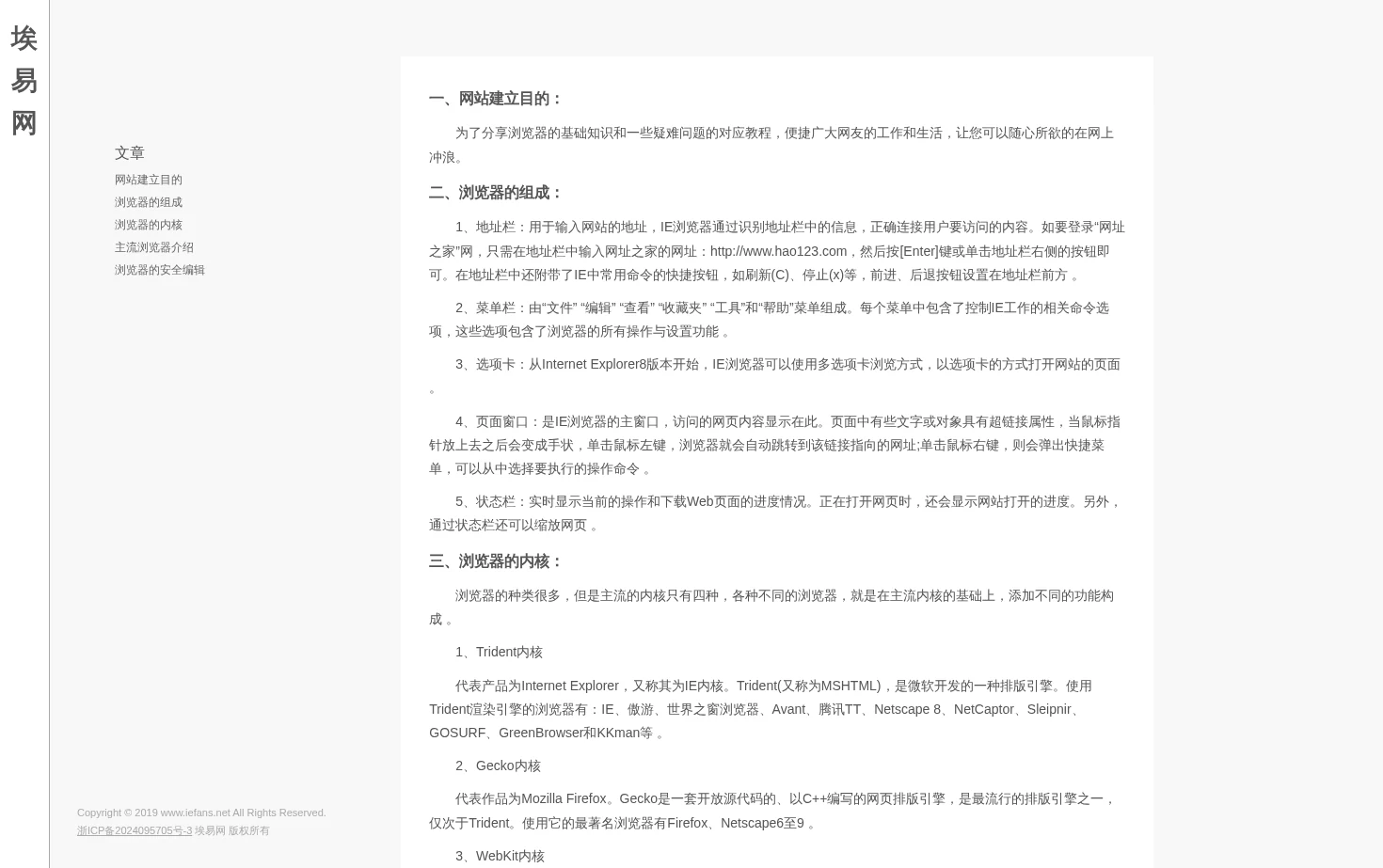Click the 文章 sidebar heading
This screenshot has width=1383, height=868.
pyautogui.click(x=130, y=152)
